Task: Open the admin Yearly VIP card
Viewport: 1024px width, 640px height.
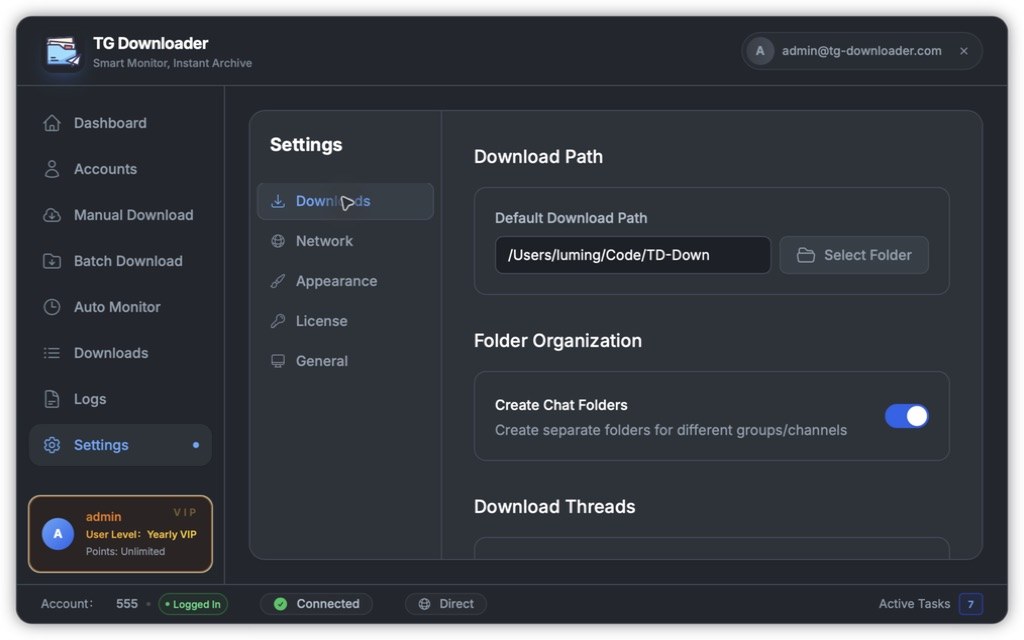Action: coord(120,534)
